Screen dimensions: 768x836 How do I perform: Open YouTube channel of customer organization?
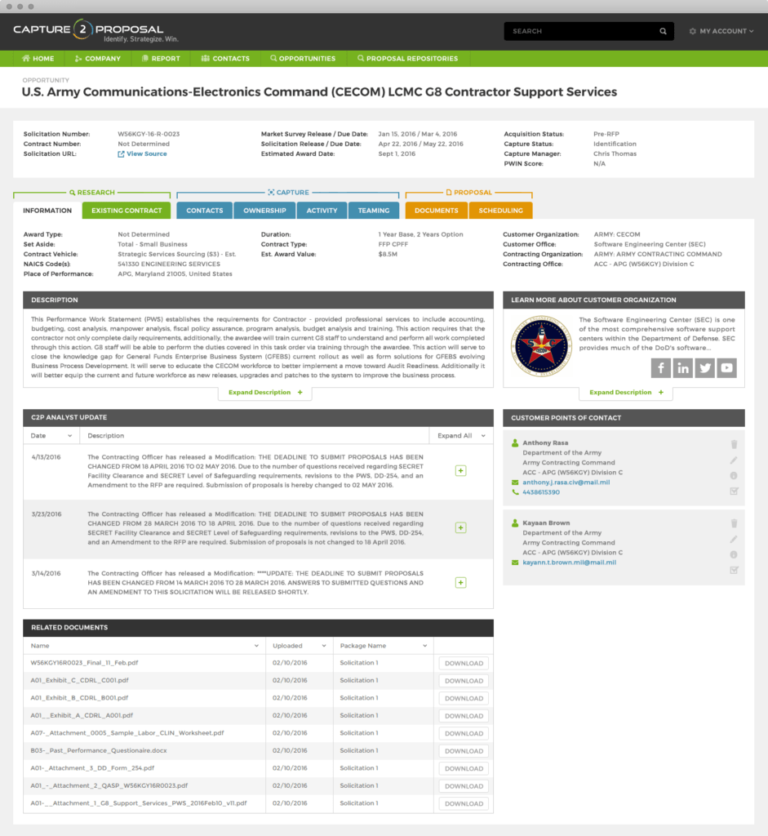point(727,368)
